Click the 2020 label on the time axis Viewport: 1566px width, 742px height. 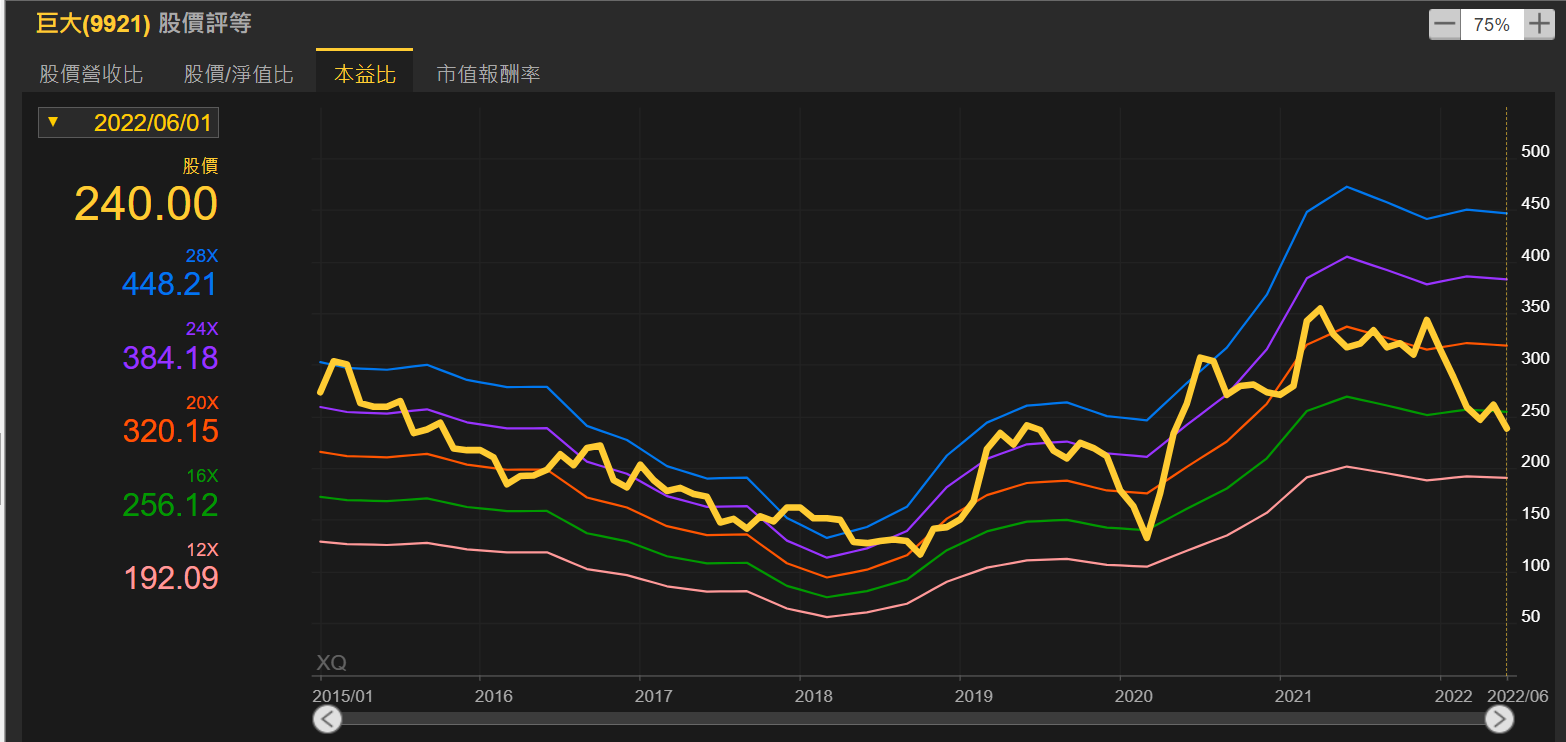pos(1133,695)
